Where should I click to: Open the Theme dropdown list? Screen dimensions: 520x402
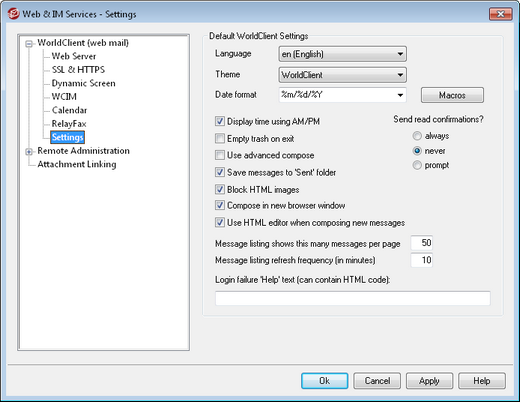(x=342, y=75)
